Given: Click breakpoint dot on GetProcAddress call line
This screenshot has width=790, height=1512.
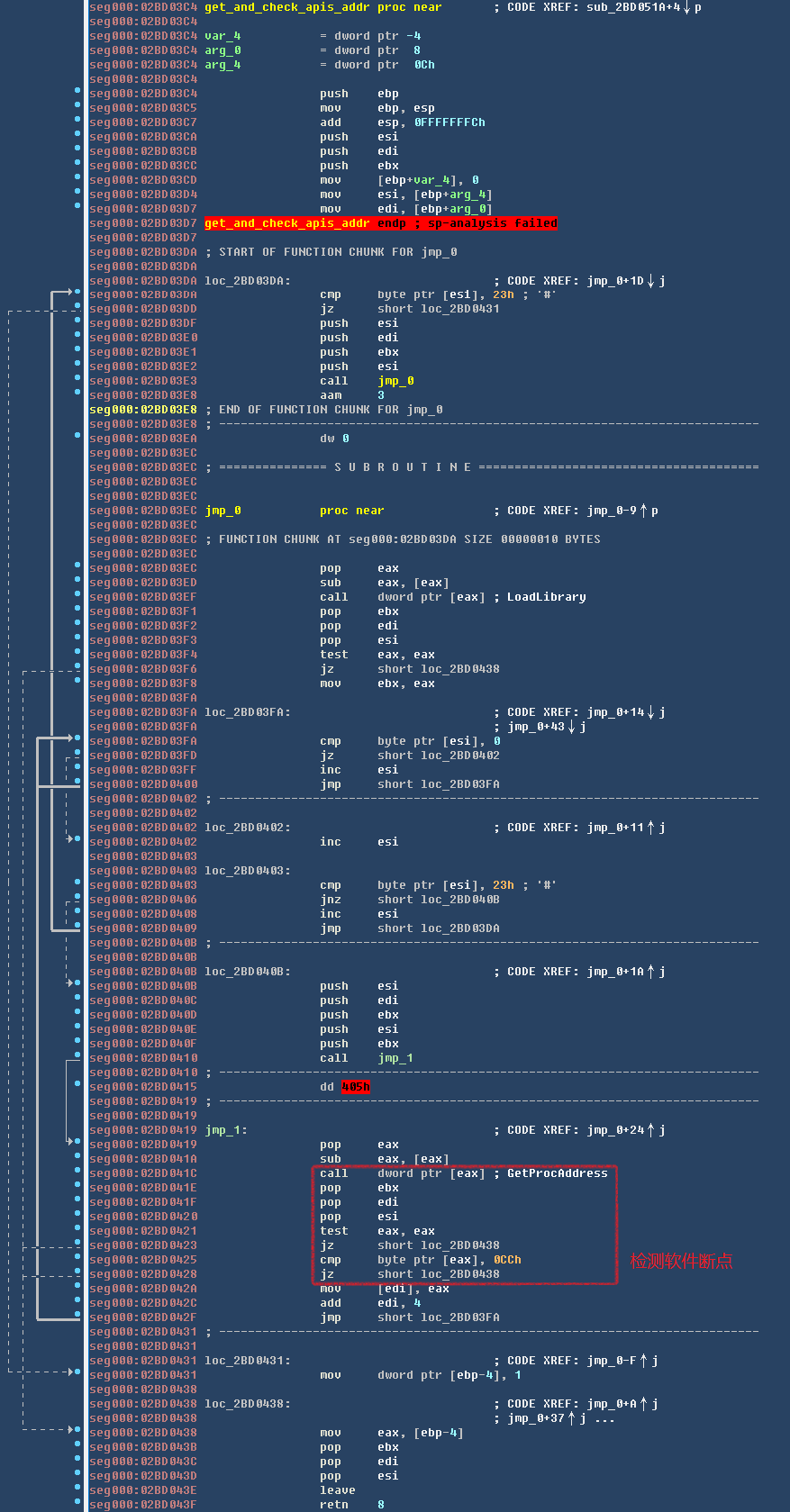Looking at the screenshot, I should [x=77, y=1172].
